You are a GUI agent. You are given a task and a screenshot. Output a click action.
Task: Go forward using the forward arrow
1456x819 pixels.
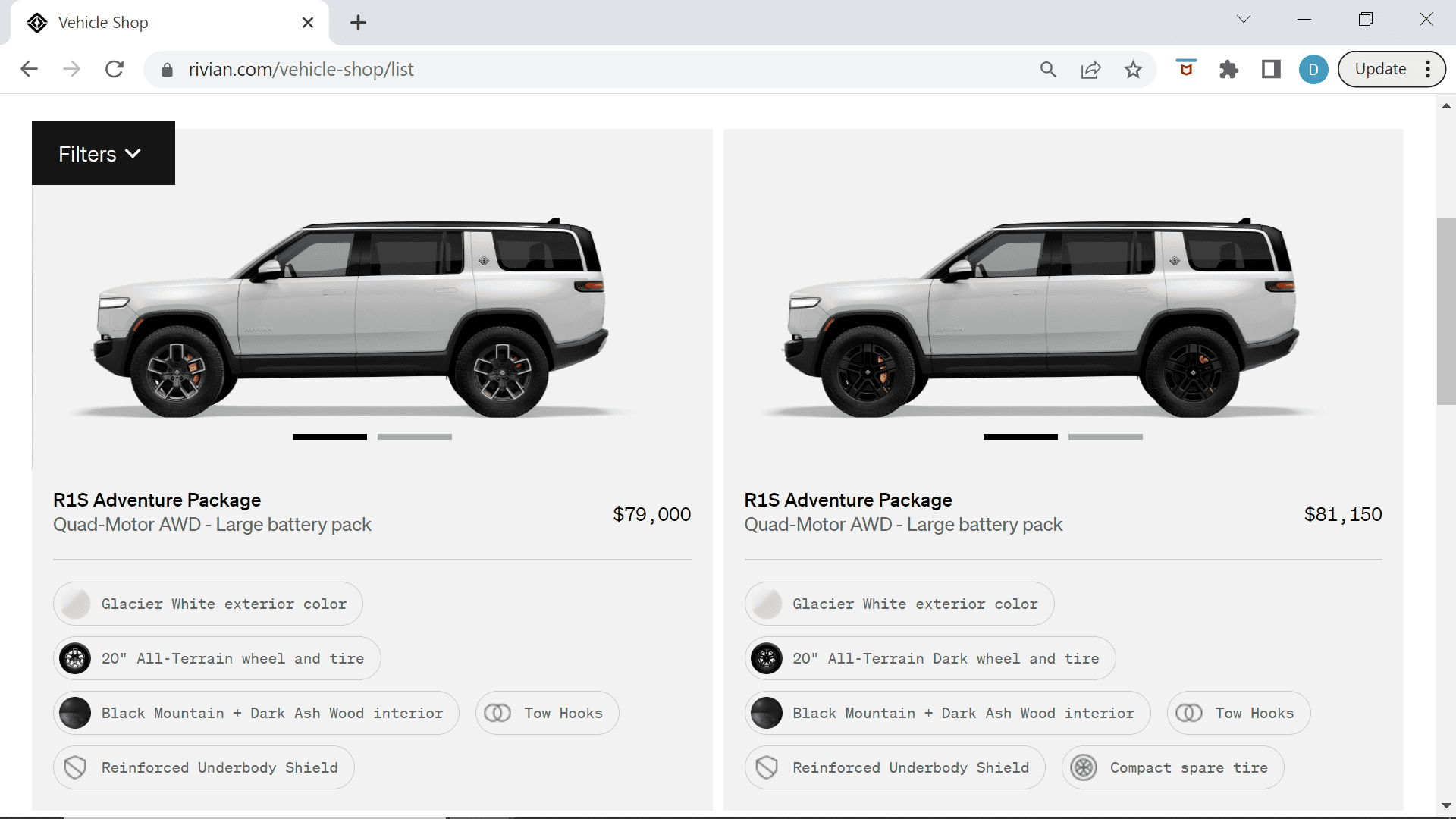(71, 69)
